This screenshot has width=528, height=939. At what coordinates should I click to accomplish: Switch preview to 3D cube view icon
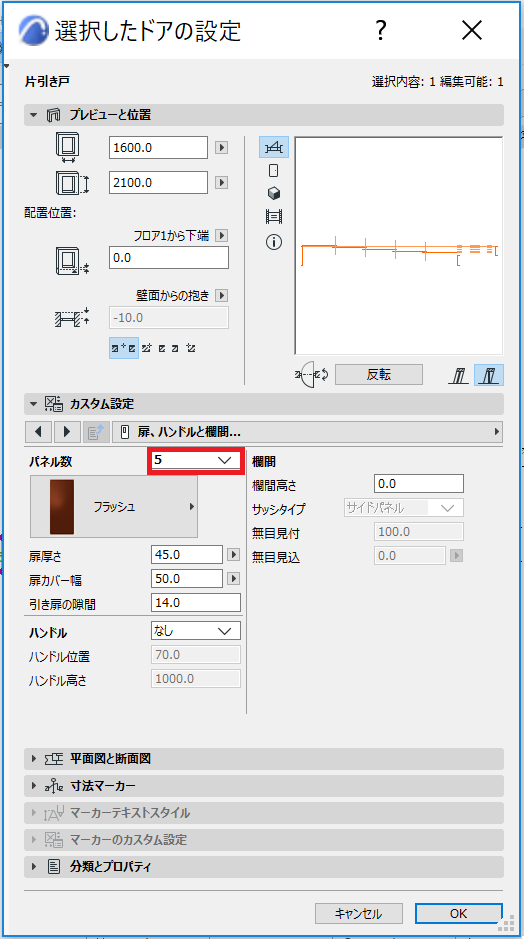pyautogui.click(x=274, y=194)
